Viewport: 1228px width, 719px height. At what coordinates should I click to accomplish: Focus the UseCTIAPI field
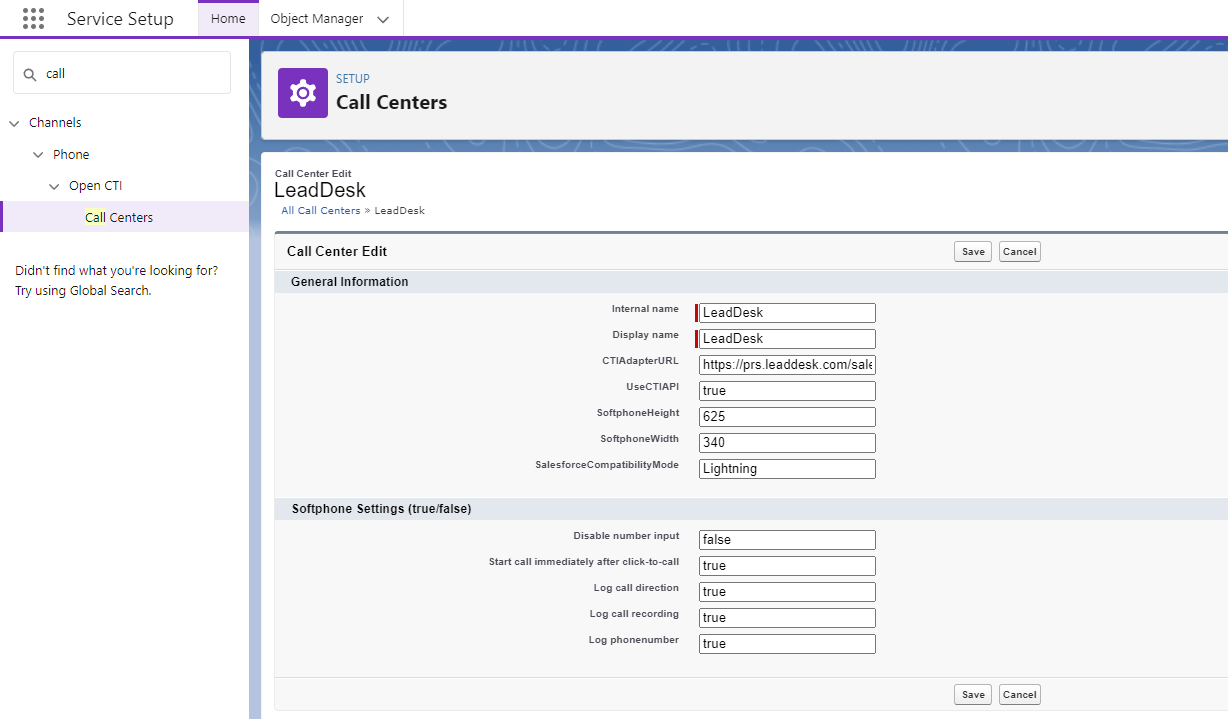click(787, 391)
